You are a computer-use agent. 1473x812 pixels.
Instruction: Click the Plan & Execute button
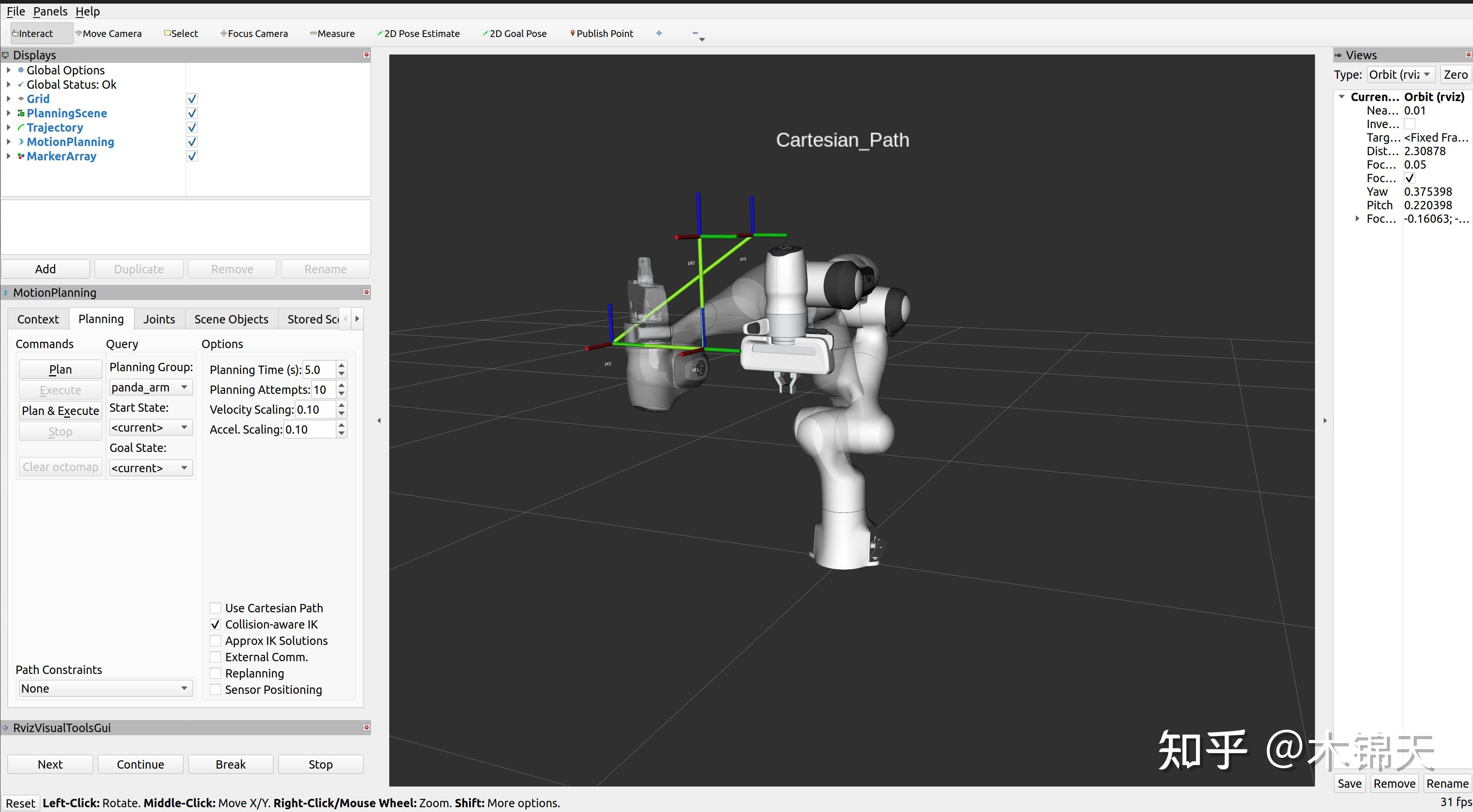(x=60, y=410)
